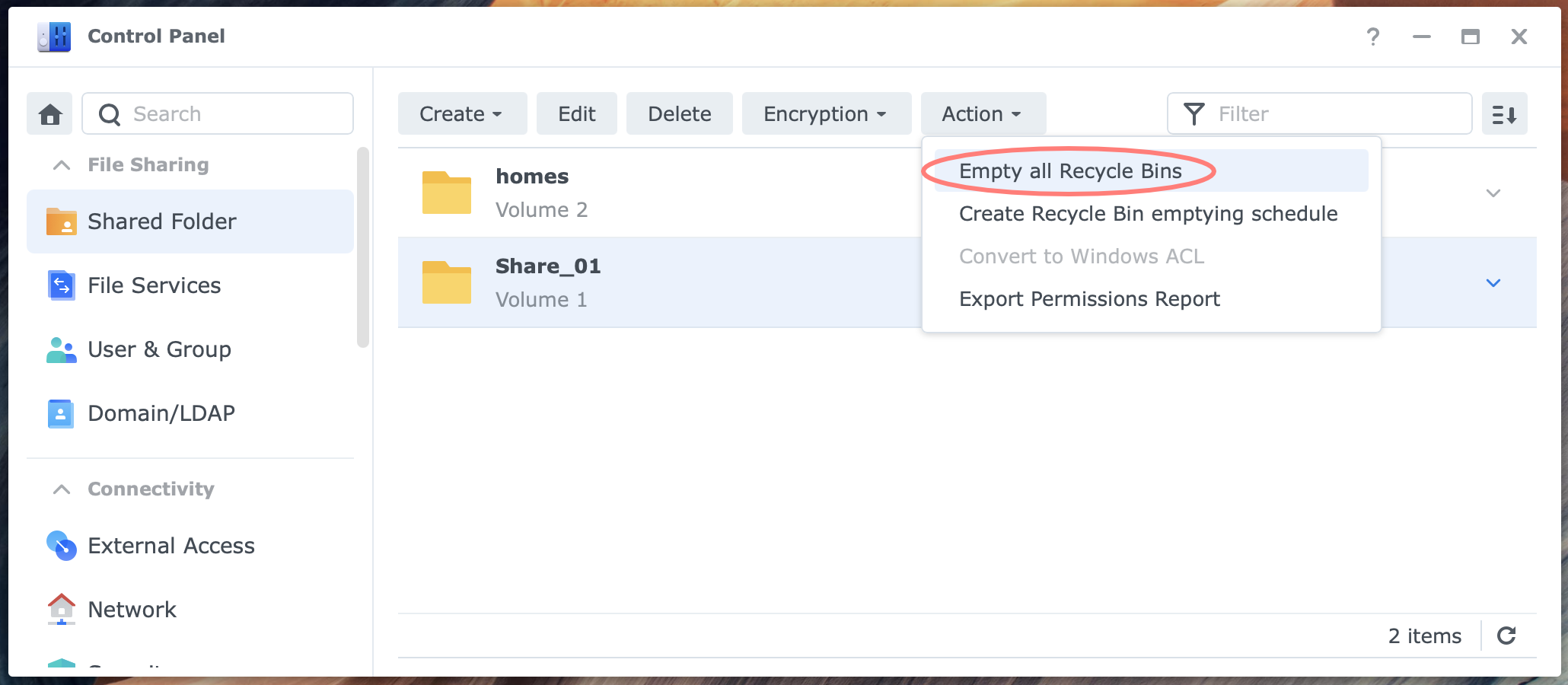Screen dimensions: 1568x685
Task: Open the Create dropdown menu
Action: 461,113
